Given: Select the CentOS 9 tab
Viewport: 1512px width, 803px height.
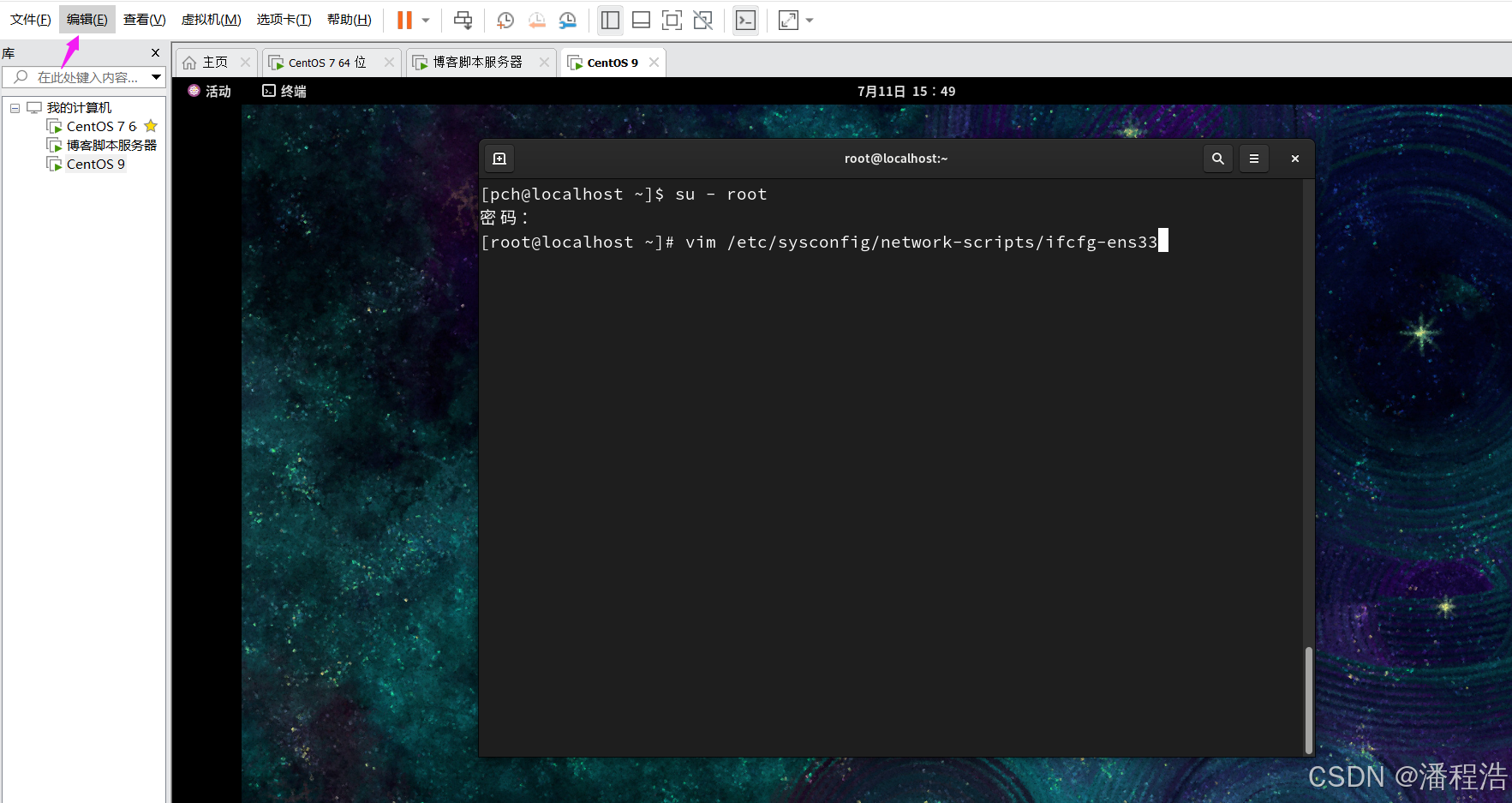Looking at the screenshot, I should (x=612, y=63).
